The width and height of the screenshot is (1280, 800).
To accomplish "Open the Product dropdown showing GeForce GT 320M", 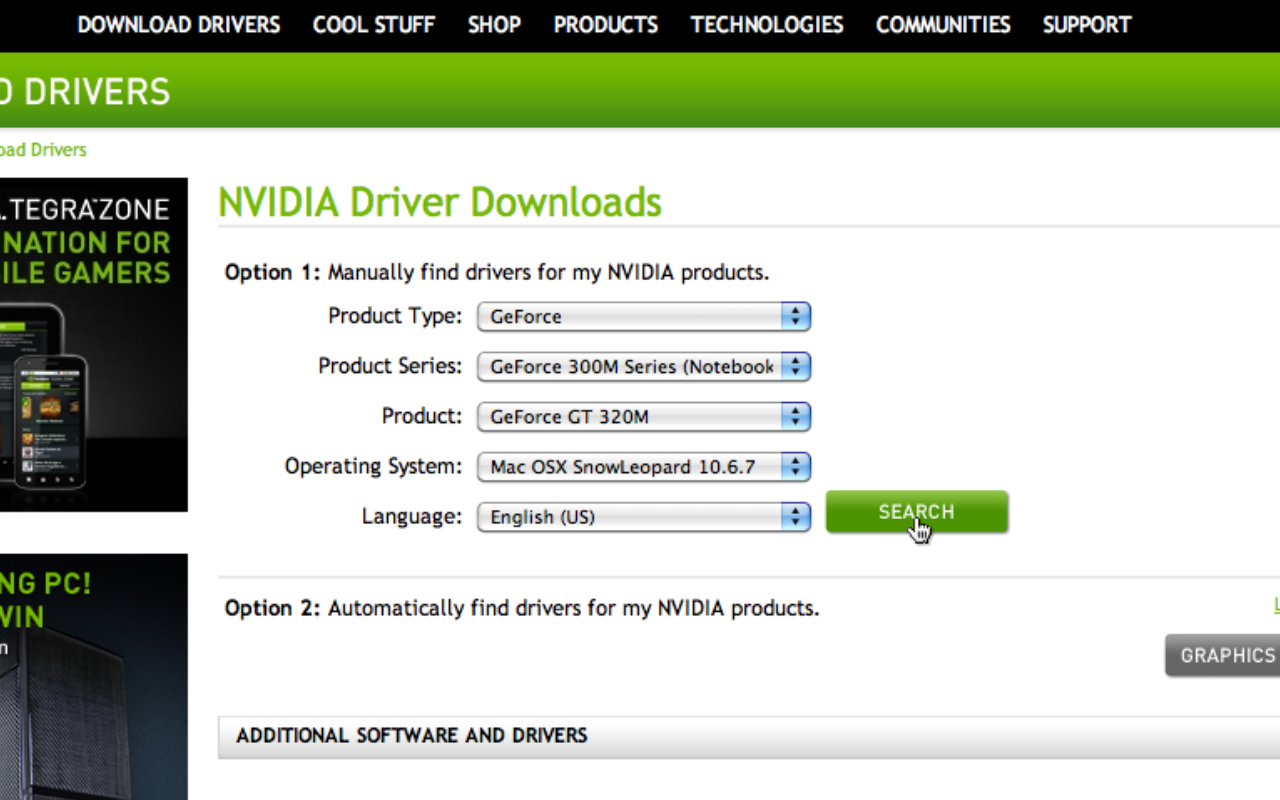I will 644,417.
